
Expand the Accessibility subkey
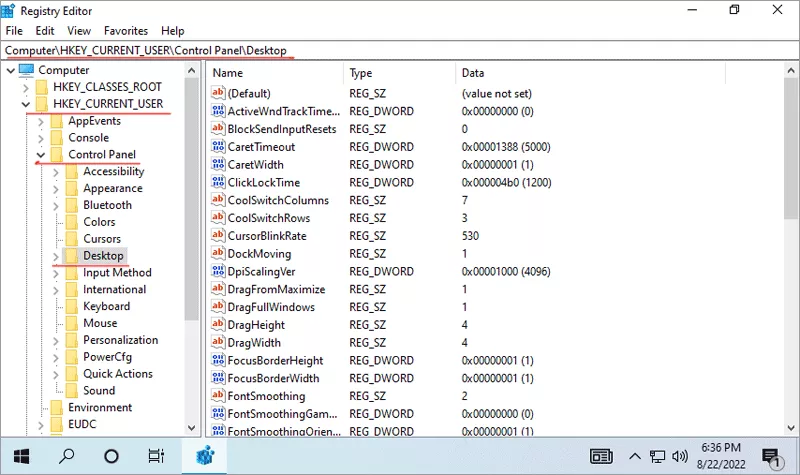56,172
